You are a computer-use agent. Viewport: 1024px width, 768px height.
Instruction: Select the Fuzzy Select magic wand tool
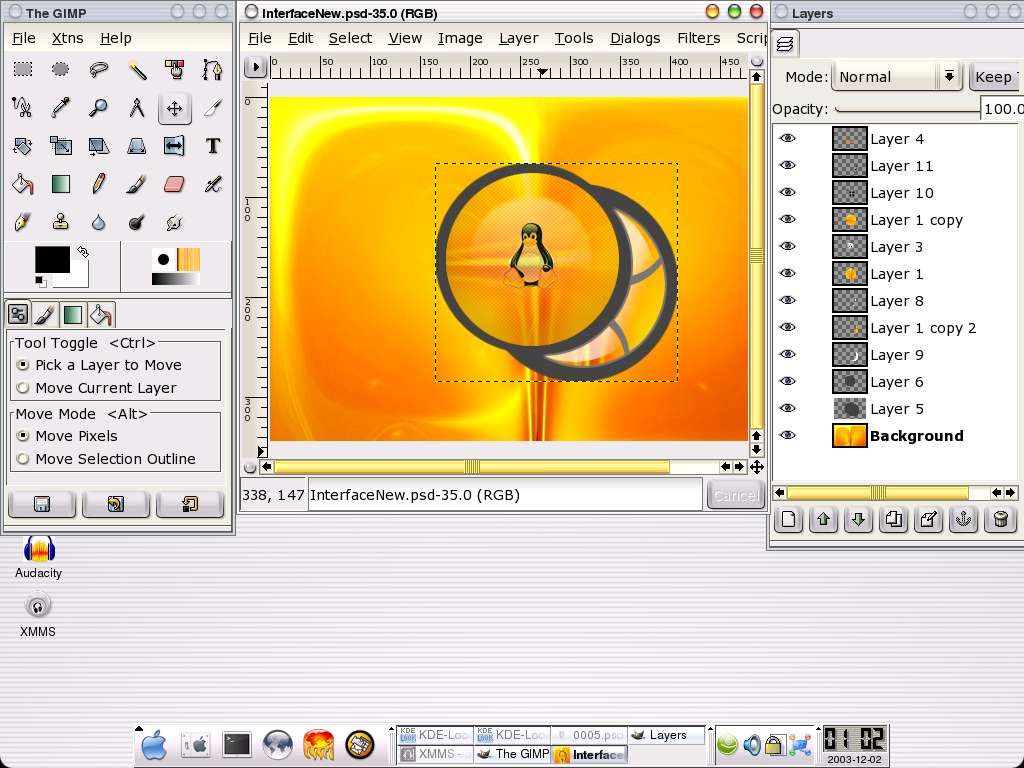coord(136,69)
